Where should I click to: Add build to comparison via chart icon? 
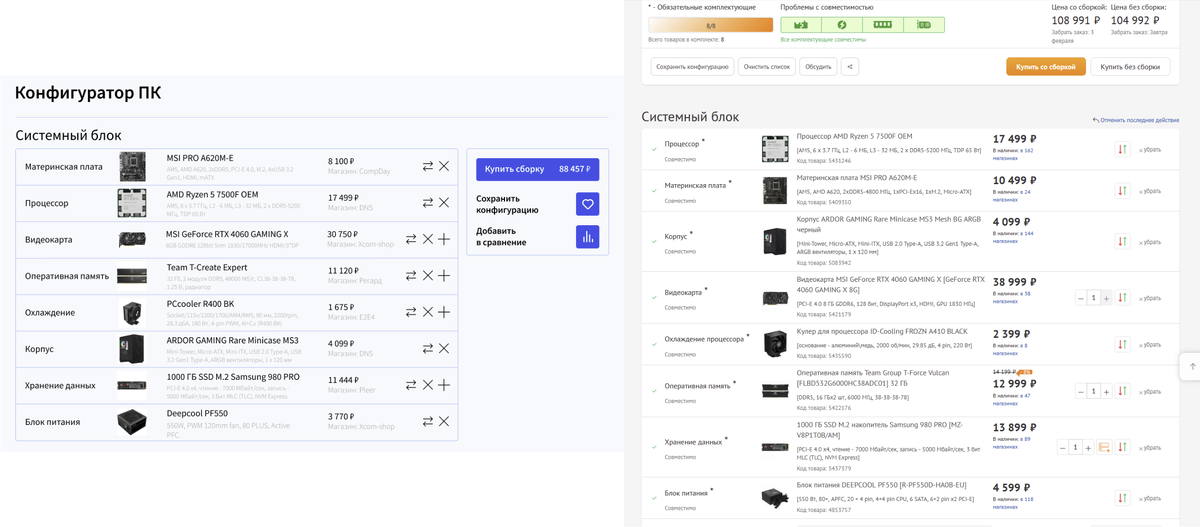588,237
